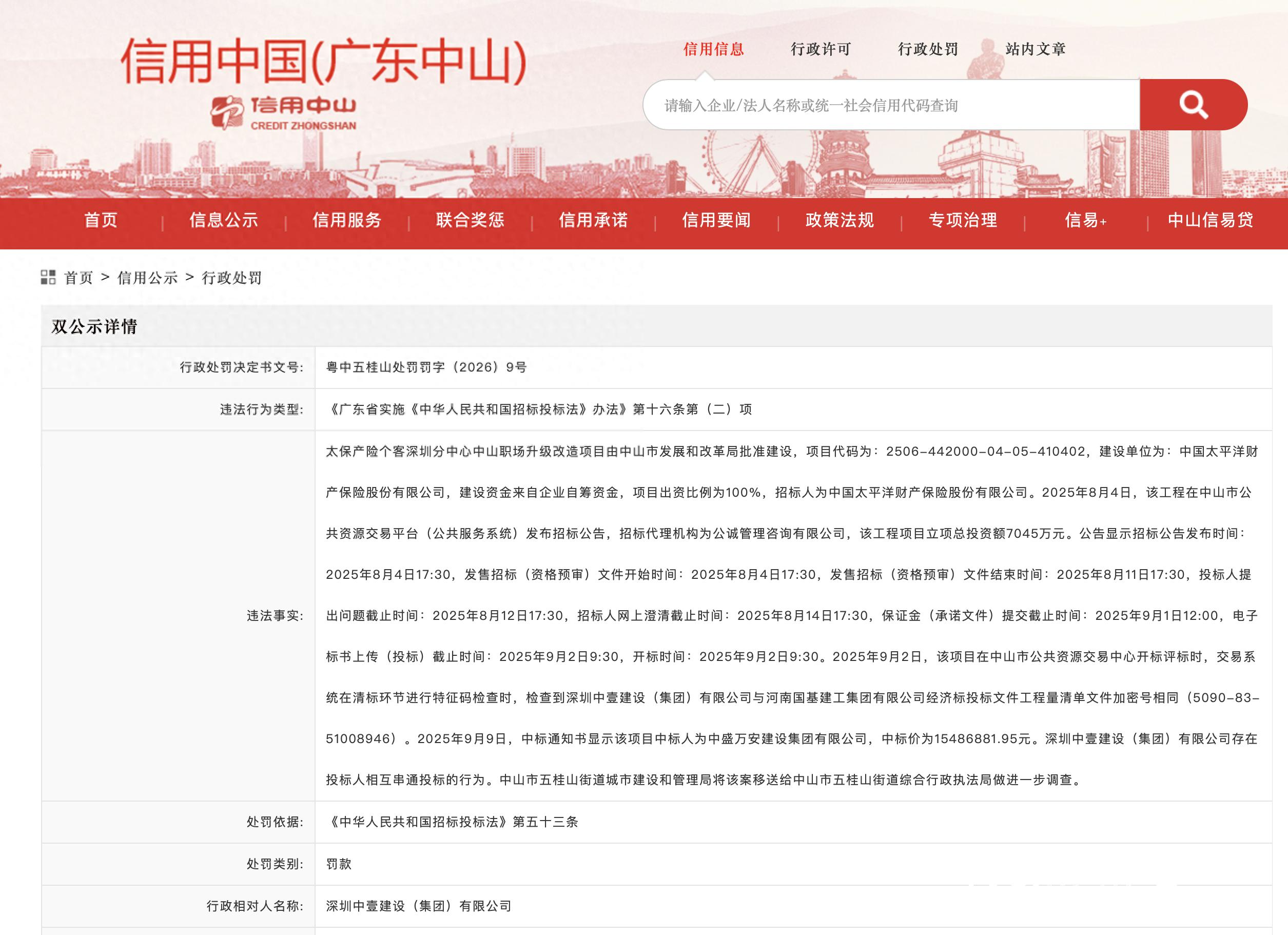Open the 联合奖惩 menu
The width and height of the screenshot is (1288, 935).
[470, 221]
